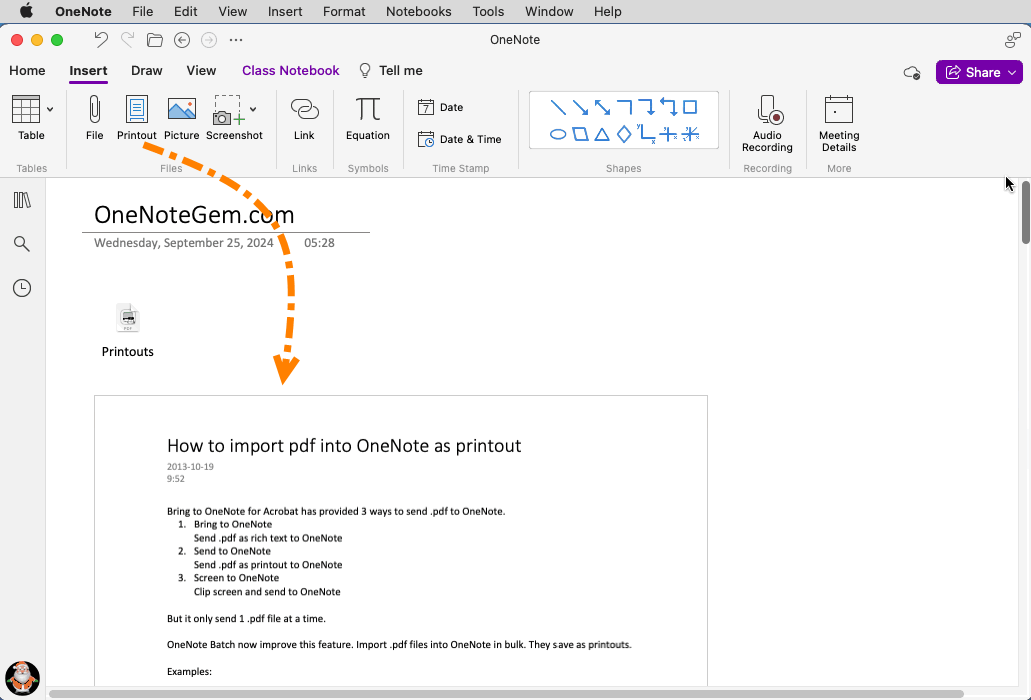Screen dimensions: 1031x700
Task: Open the more options ellipsis in title bar
Action: [x=236, y=40]
